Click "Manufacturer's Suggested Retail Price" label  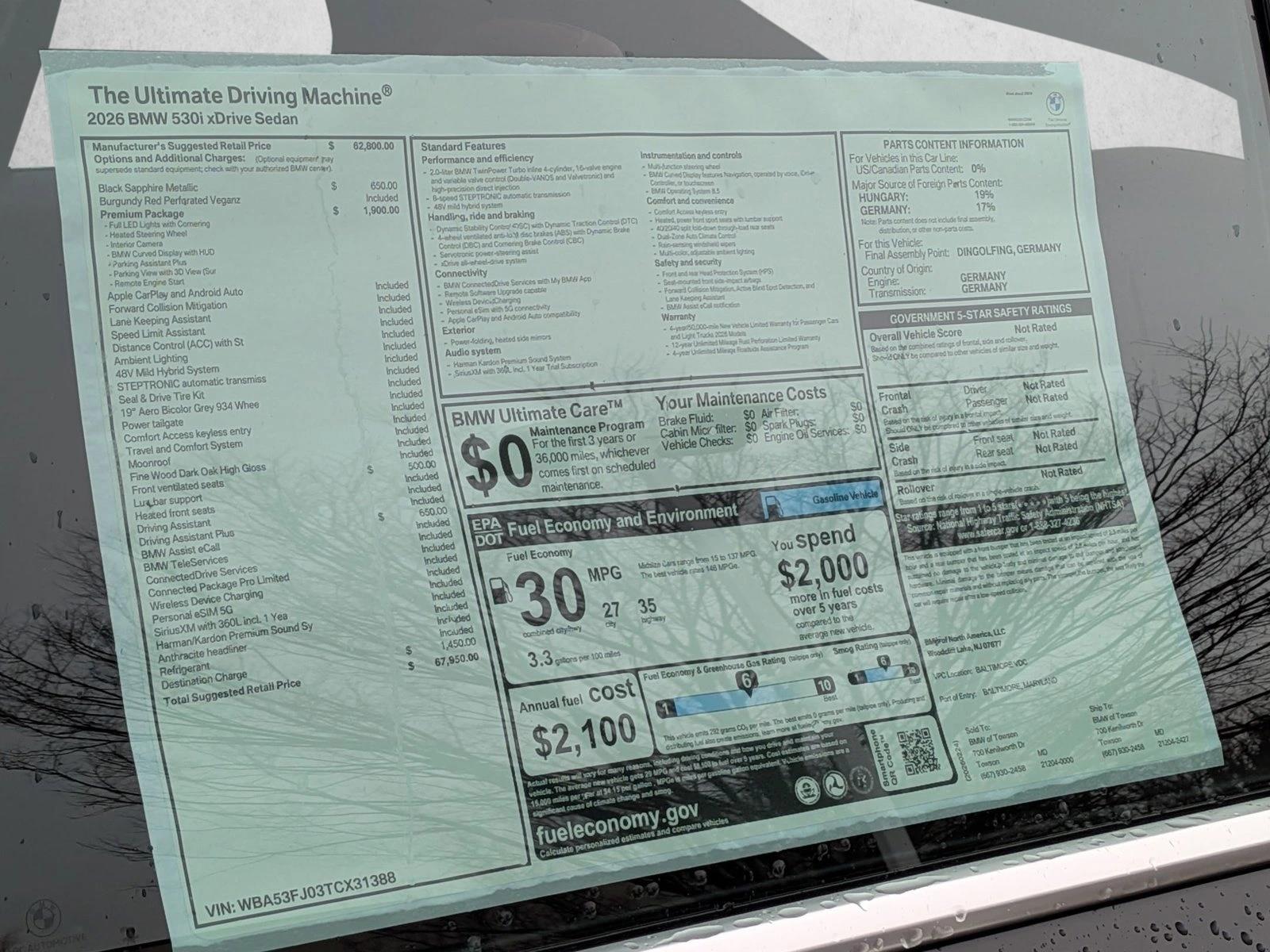[181, 146]
